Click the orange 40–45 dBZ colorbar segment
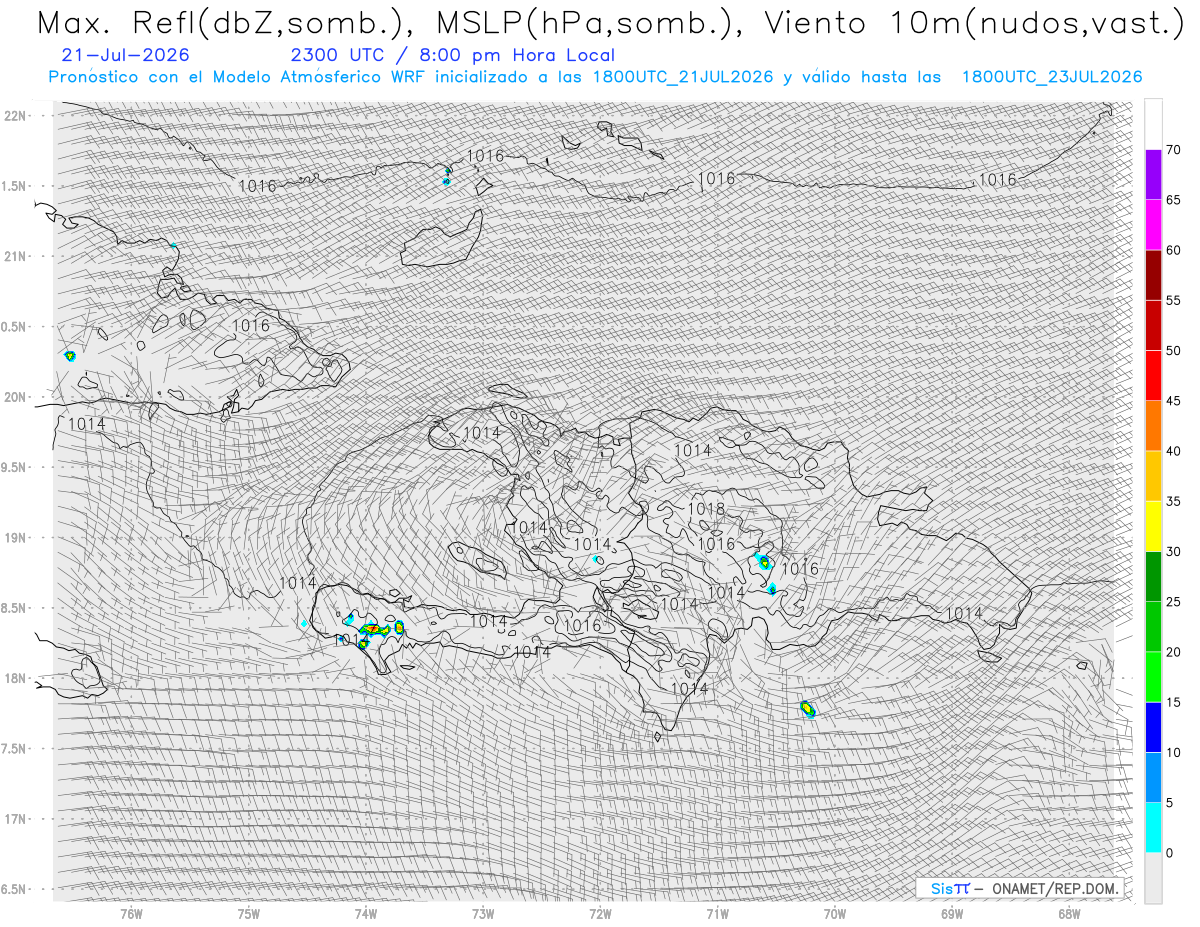The width and height of the screenshot is (1200, 927). pos(1153,426)
